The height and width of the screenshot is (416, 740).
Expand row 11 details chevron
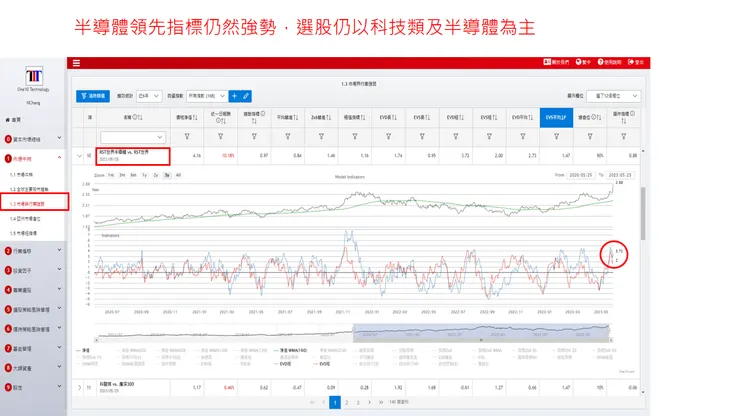click(x=79, y=388)
